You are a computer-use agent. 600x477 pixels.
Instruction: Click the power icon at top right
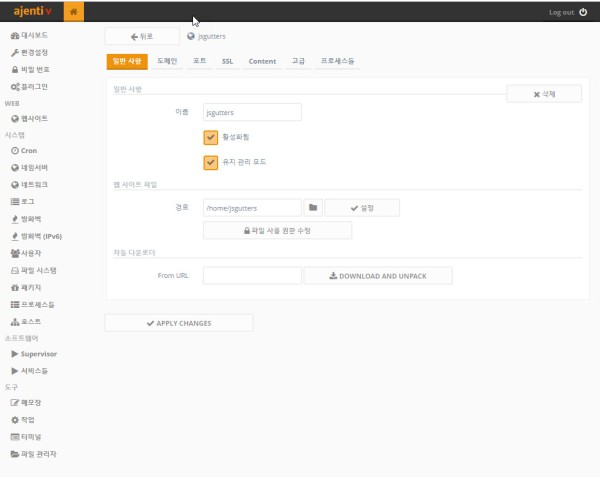coord(583,12)
